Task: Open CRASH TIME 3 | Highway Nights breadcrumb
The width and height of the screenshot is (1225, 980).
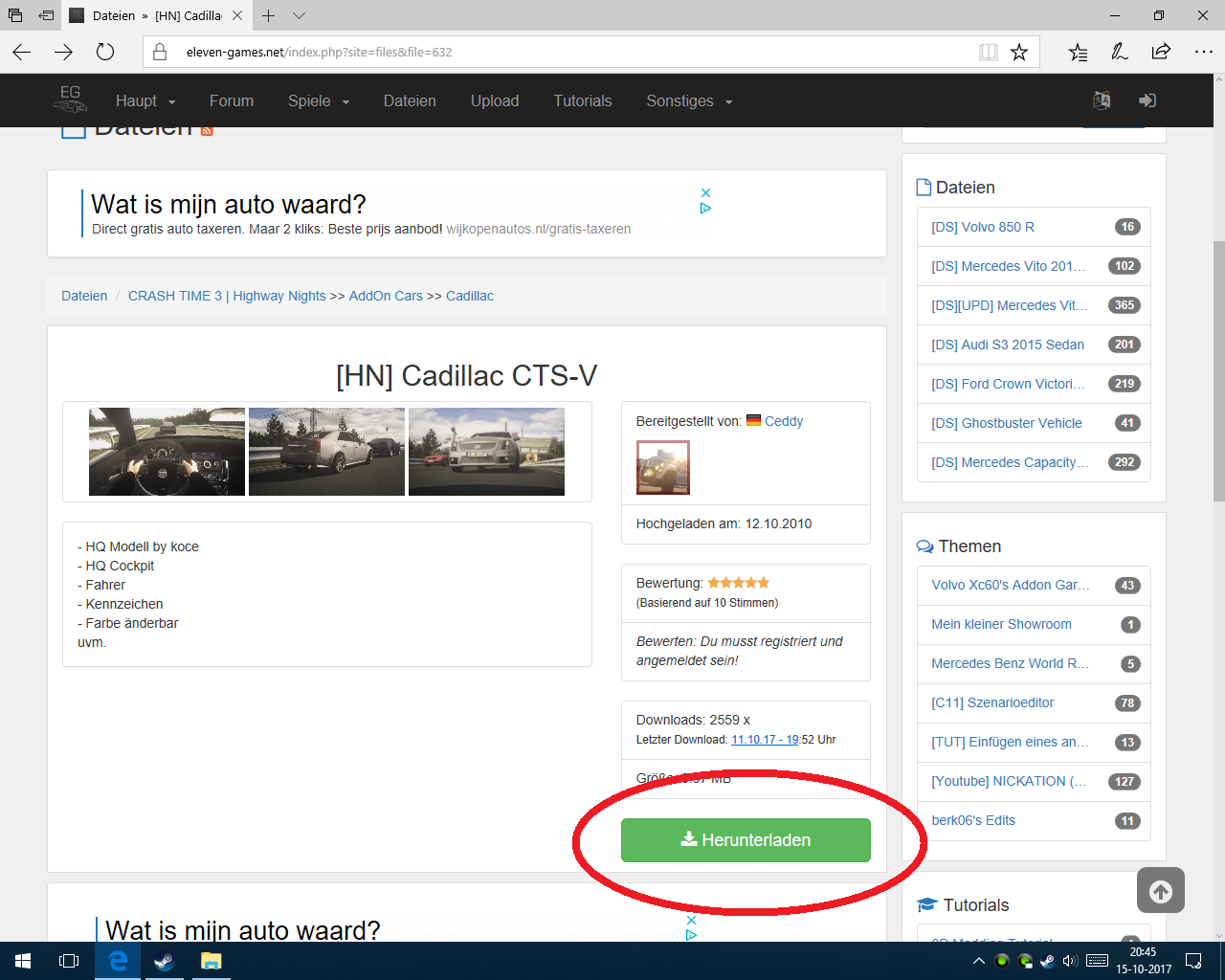Action: (x=227, y=296)
